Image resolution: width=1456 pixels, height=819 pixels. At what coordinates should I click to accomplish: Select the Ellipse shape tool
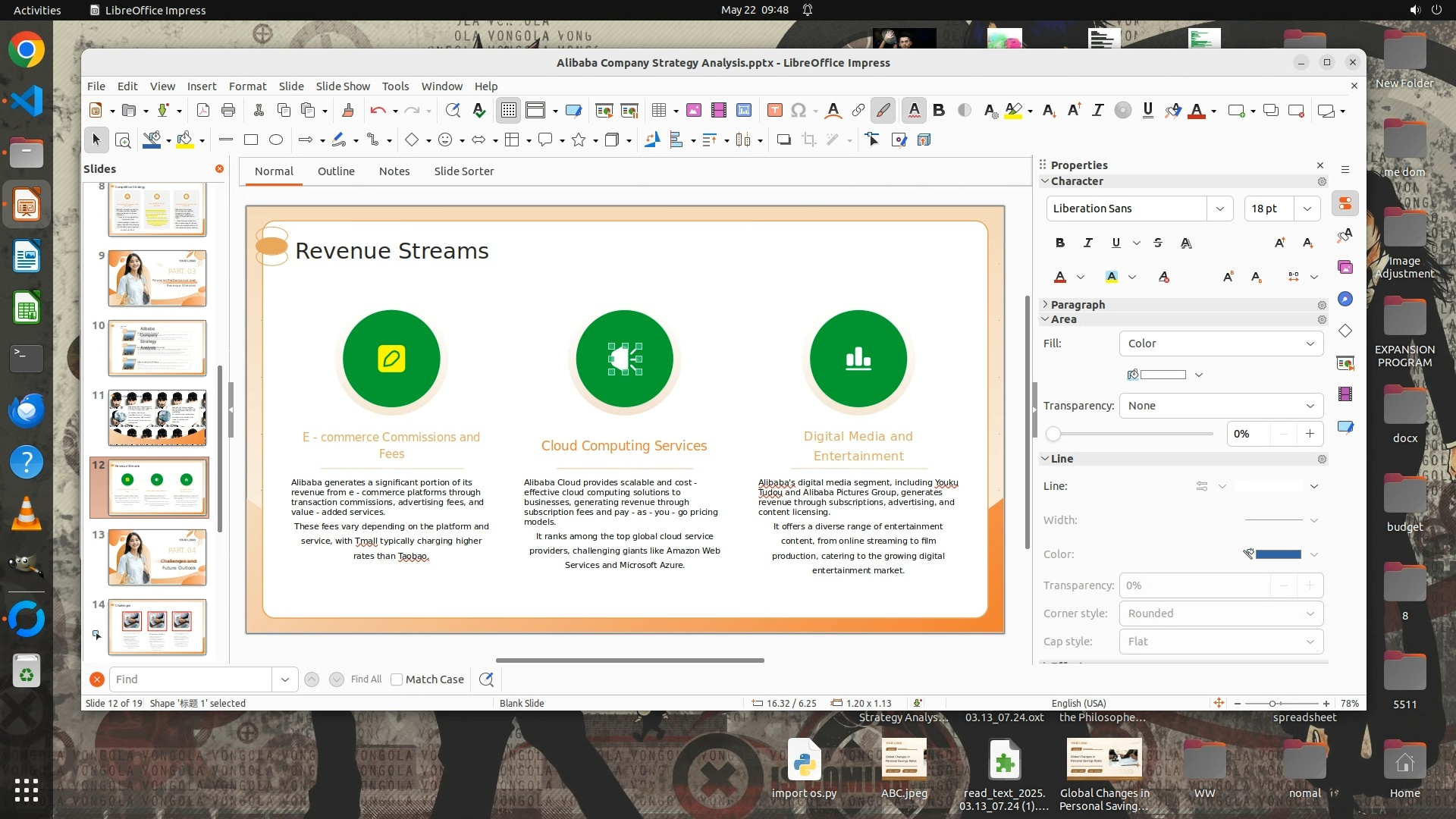(276, 140)
